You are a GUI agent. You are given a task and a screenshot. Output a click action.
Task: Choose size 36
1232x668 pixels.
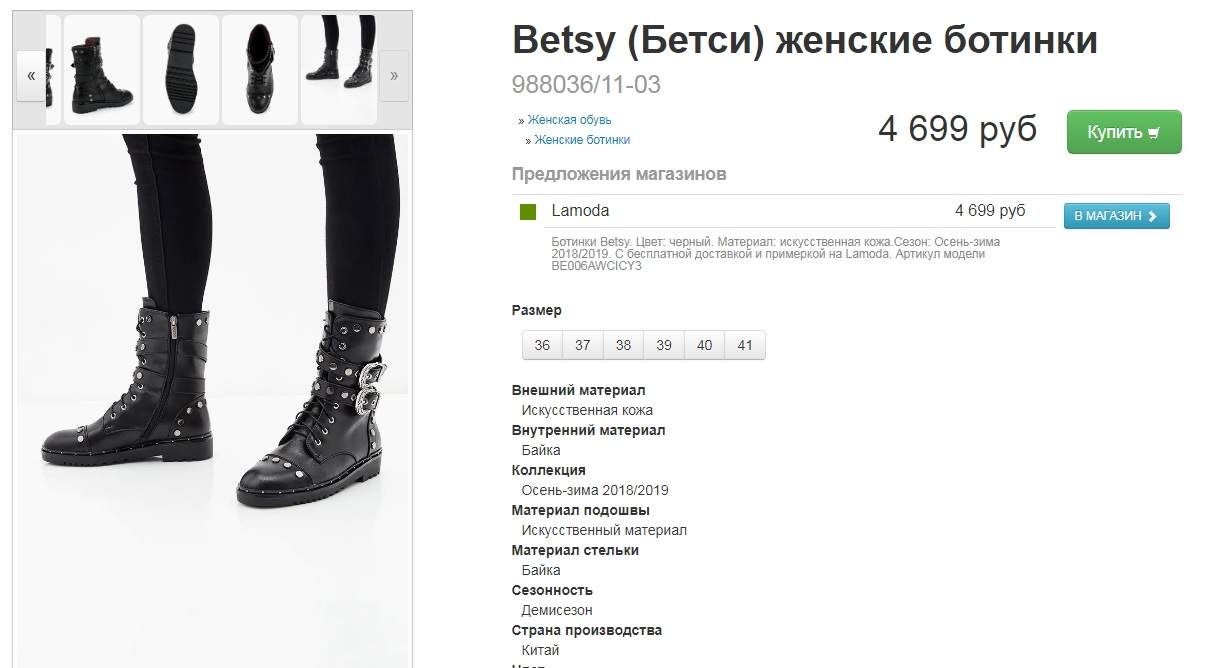[542, 345]
